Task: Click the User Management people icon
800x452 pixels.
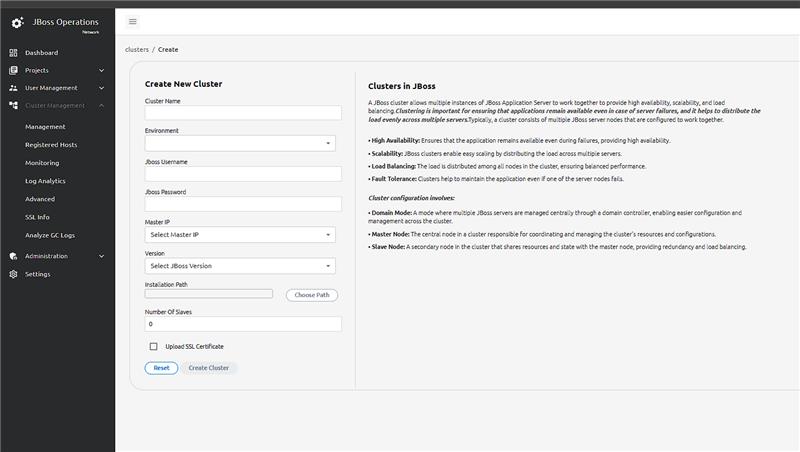Action: (13, 88)
